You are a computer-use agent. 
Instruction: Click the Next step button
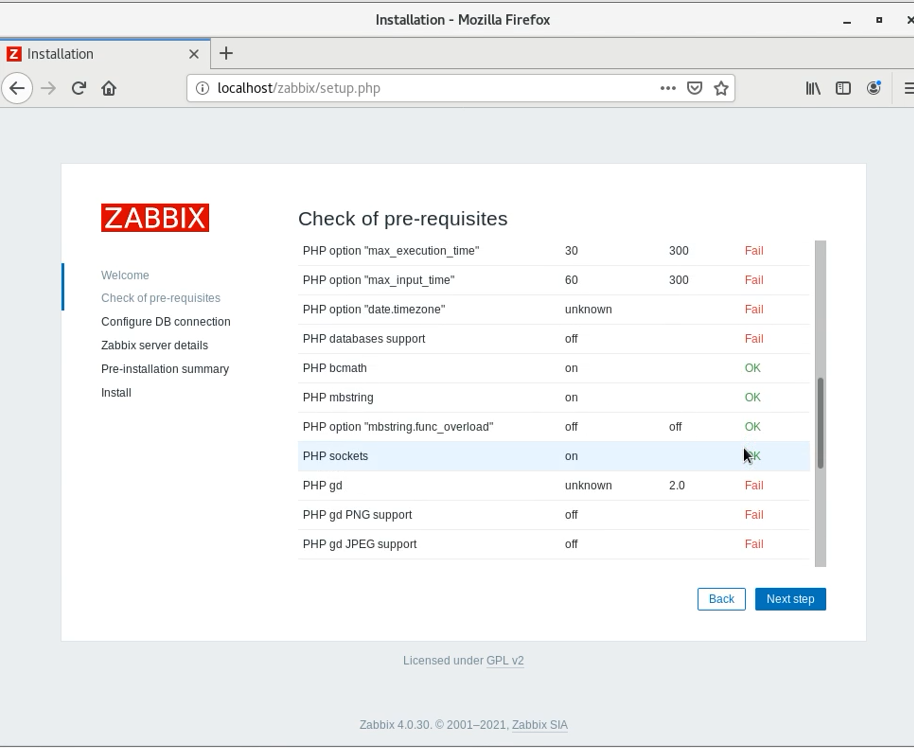pyautogui.click(x=790, y=599)
